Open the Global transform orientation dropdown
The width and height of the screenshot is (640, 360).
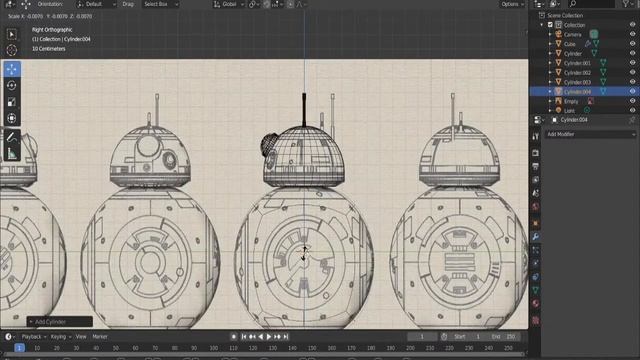coord(229,4)
